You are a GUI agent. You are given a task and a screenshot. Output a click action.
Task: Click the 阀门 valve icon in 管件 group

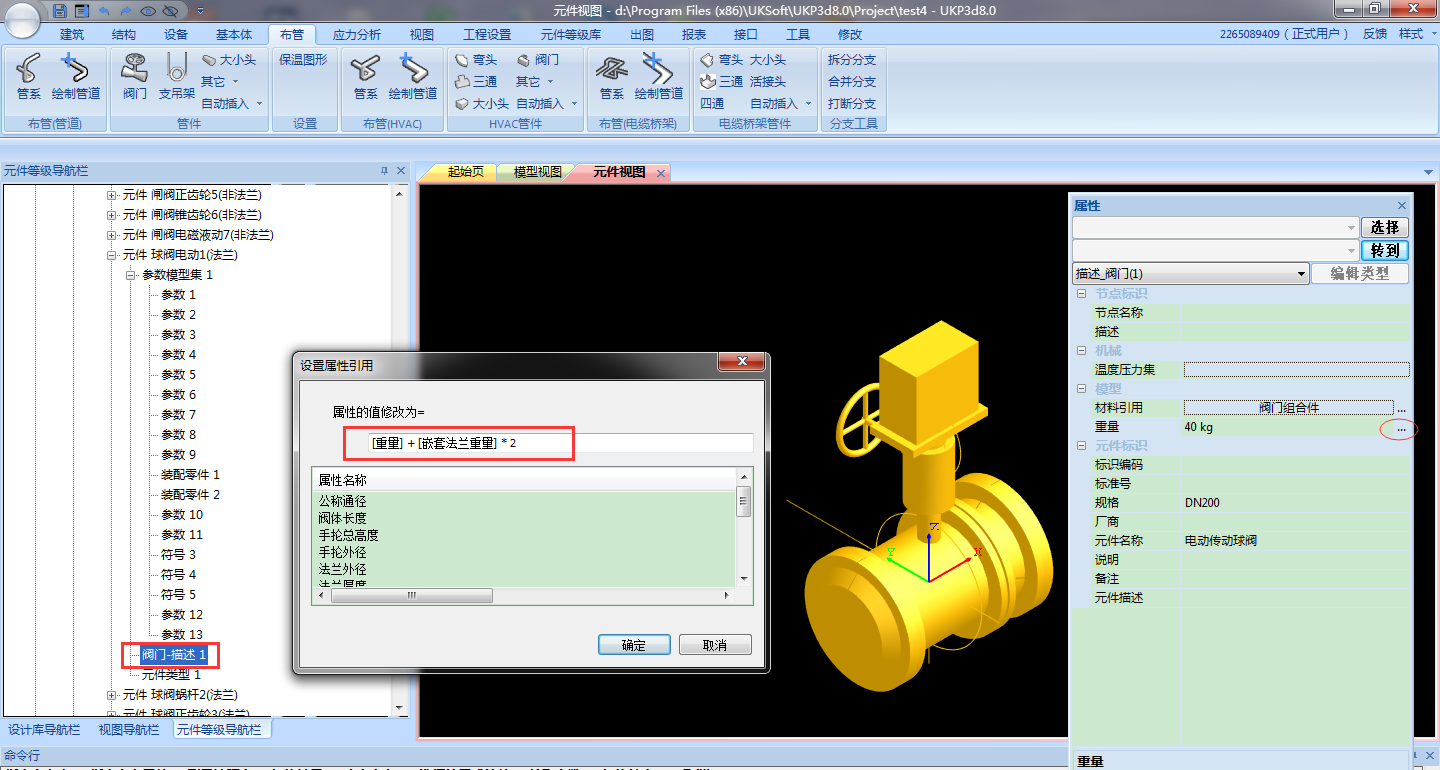[x=134, y=76]
